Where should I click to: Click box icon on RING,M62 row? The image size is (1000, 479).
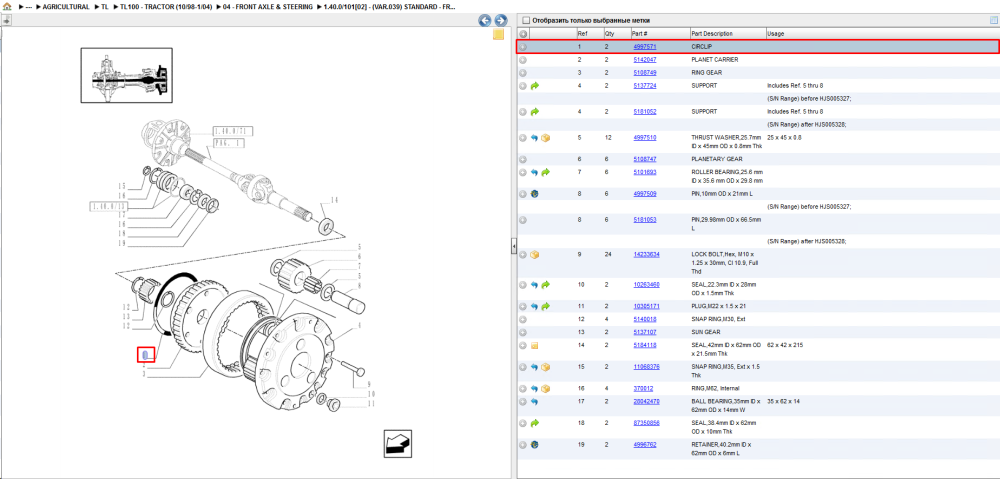click(x=545, y=388)
